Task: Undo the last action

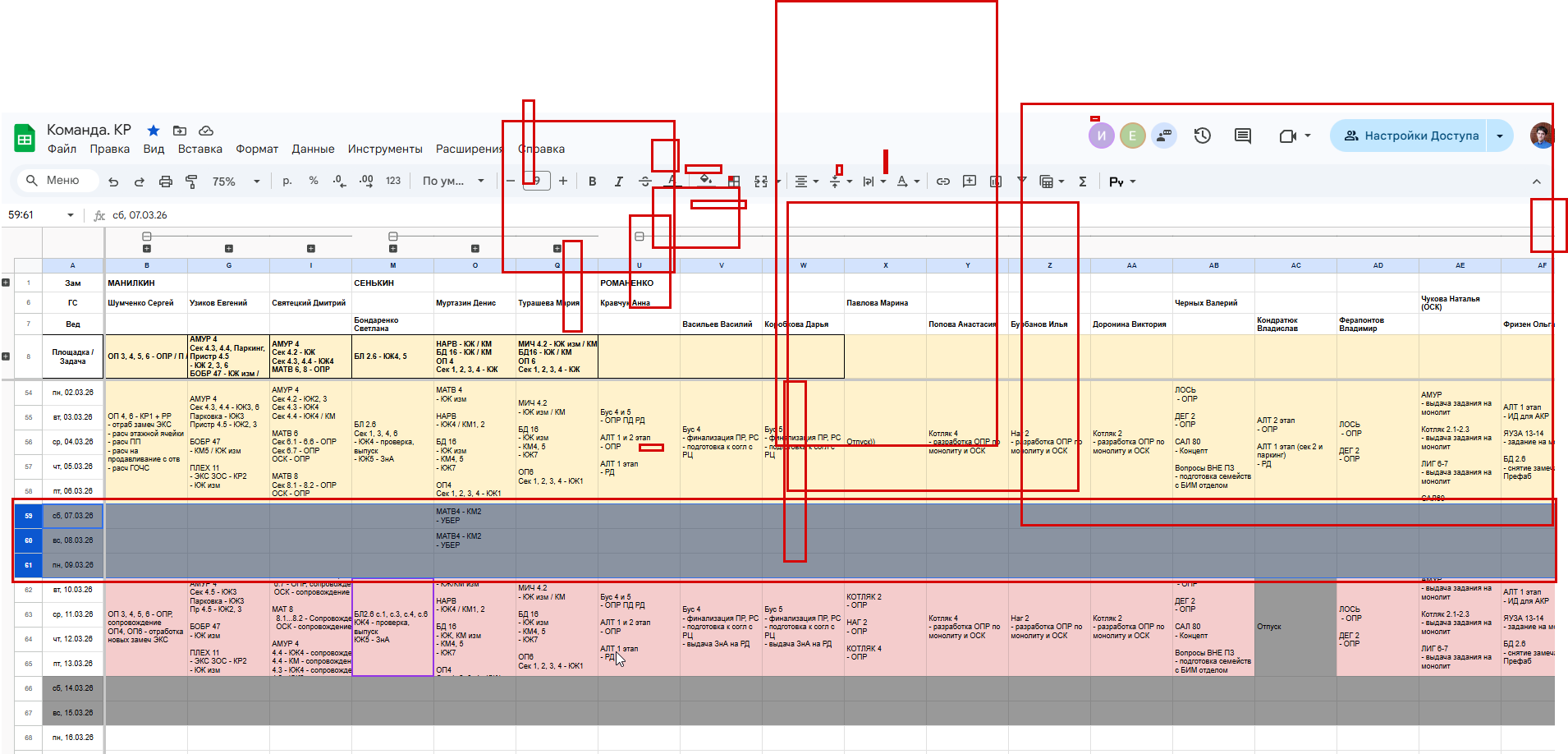Action: click(x=113, y=182)
